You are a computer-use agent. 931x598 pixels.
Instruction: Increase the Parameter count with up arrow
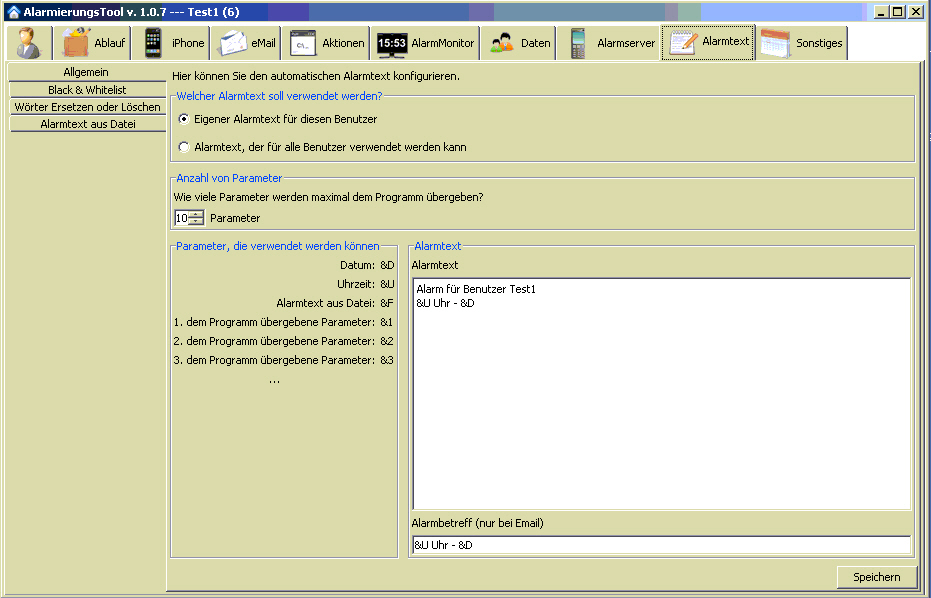click(x=196, y=214)
